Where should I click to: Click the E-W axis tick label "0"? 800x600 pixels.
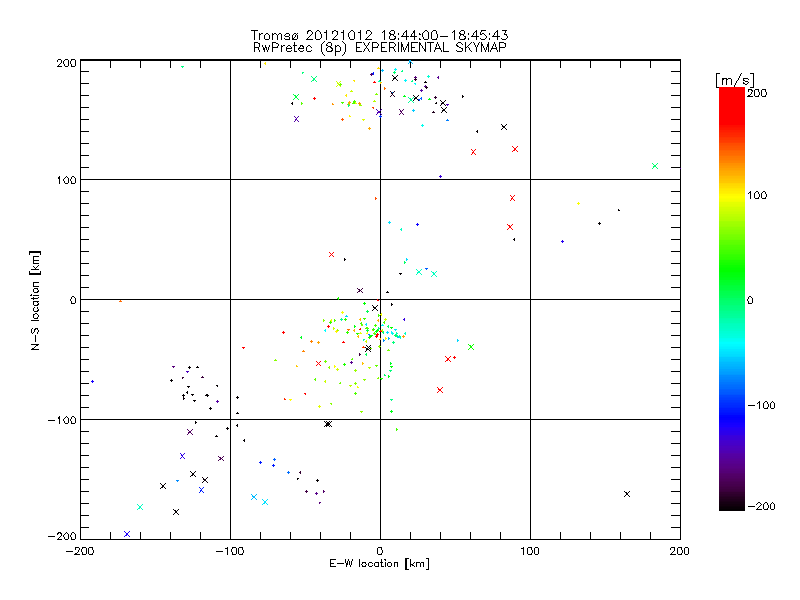tap(380, 551)
